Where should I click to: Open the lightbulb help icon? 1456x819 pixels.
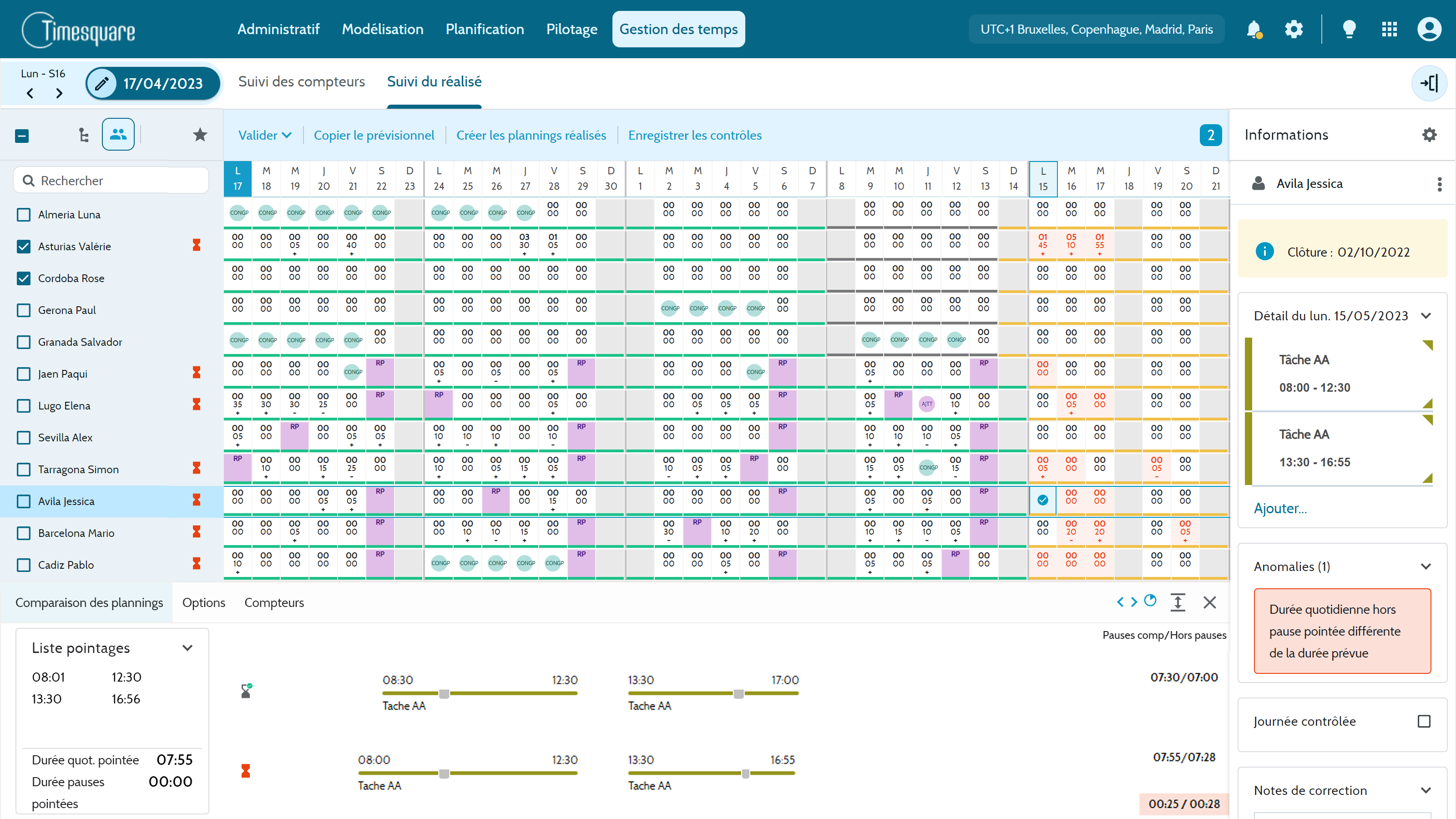(1349, 29)
